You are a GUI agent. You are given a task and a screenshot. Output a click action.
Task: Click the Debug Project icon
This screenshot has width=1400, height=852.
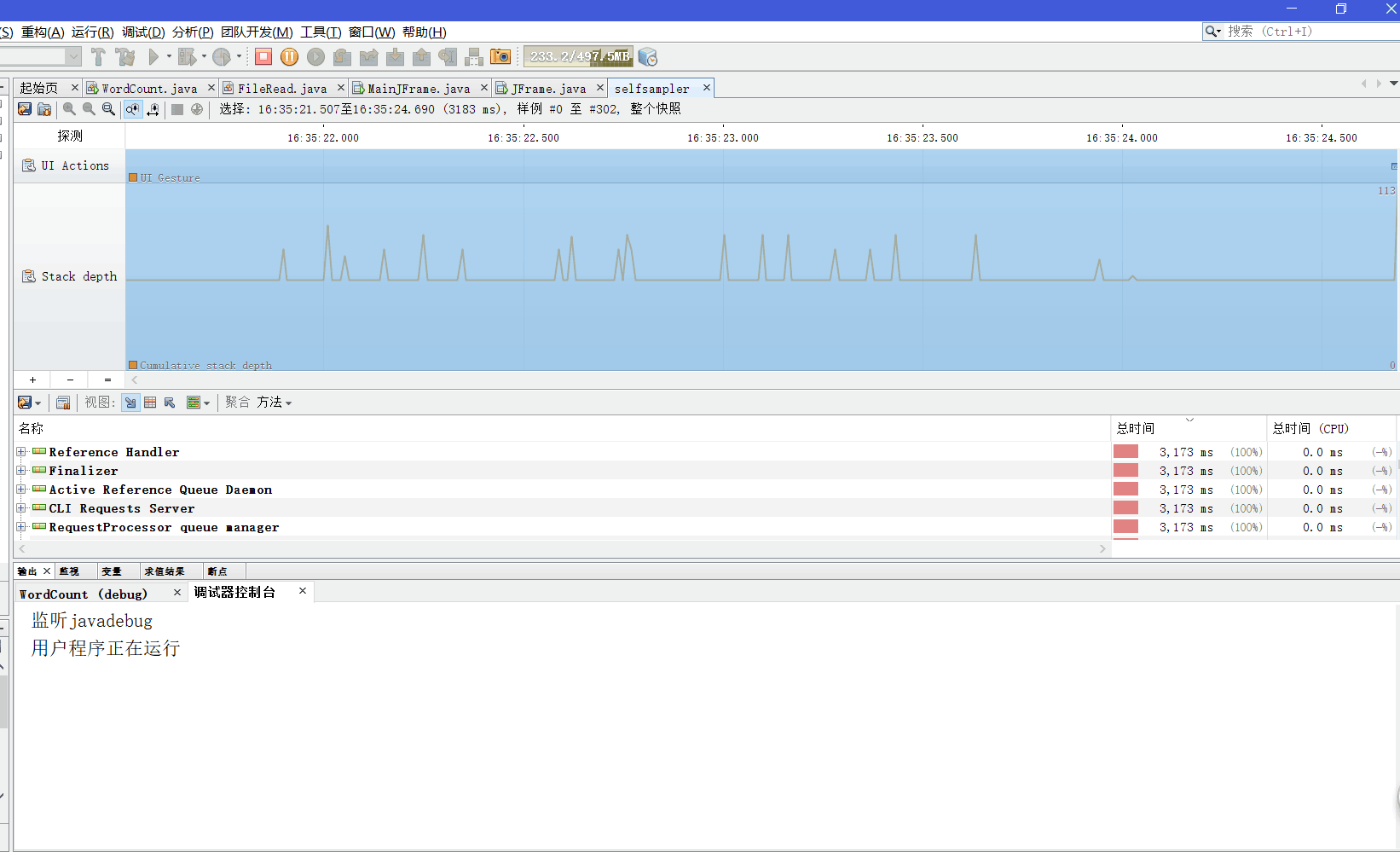tap(188, 57)
